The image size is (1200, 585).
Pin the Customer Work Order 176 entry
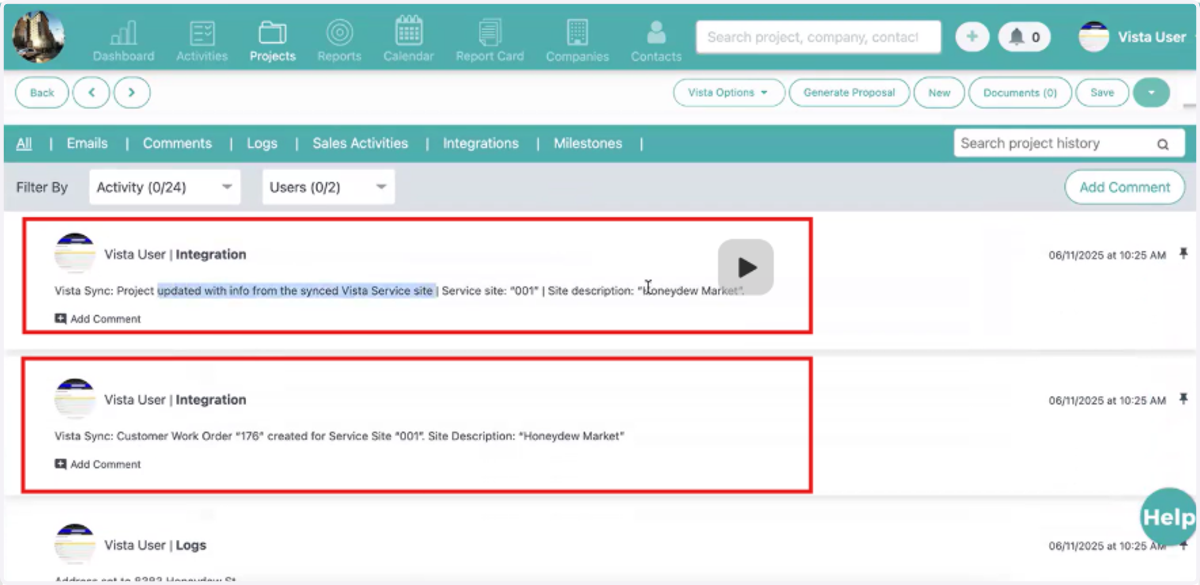(x=1184, y=399)
